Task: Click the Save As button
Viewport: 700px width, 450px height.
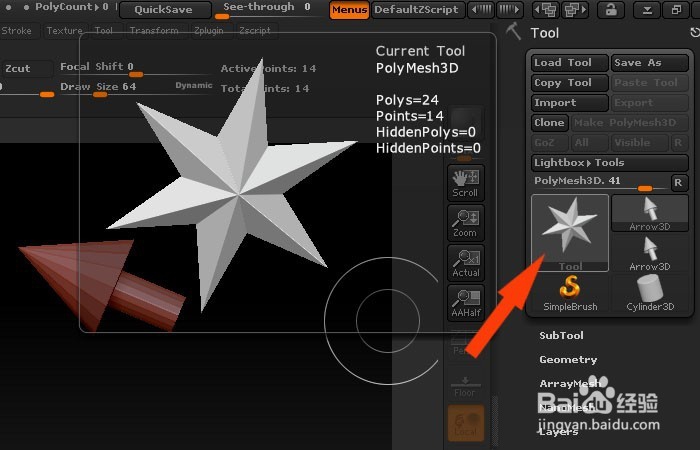Action: [650, 63]
